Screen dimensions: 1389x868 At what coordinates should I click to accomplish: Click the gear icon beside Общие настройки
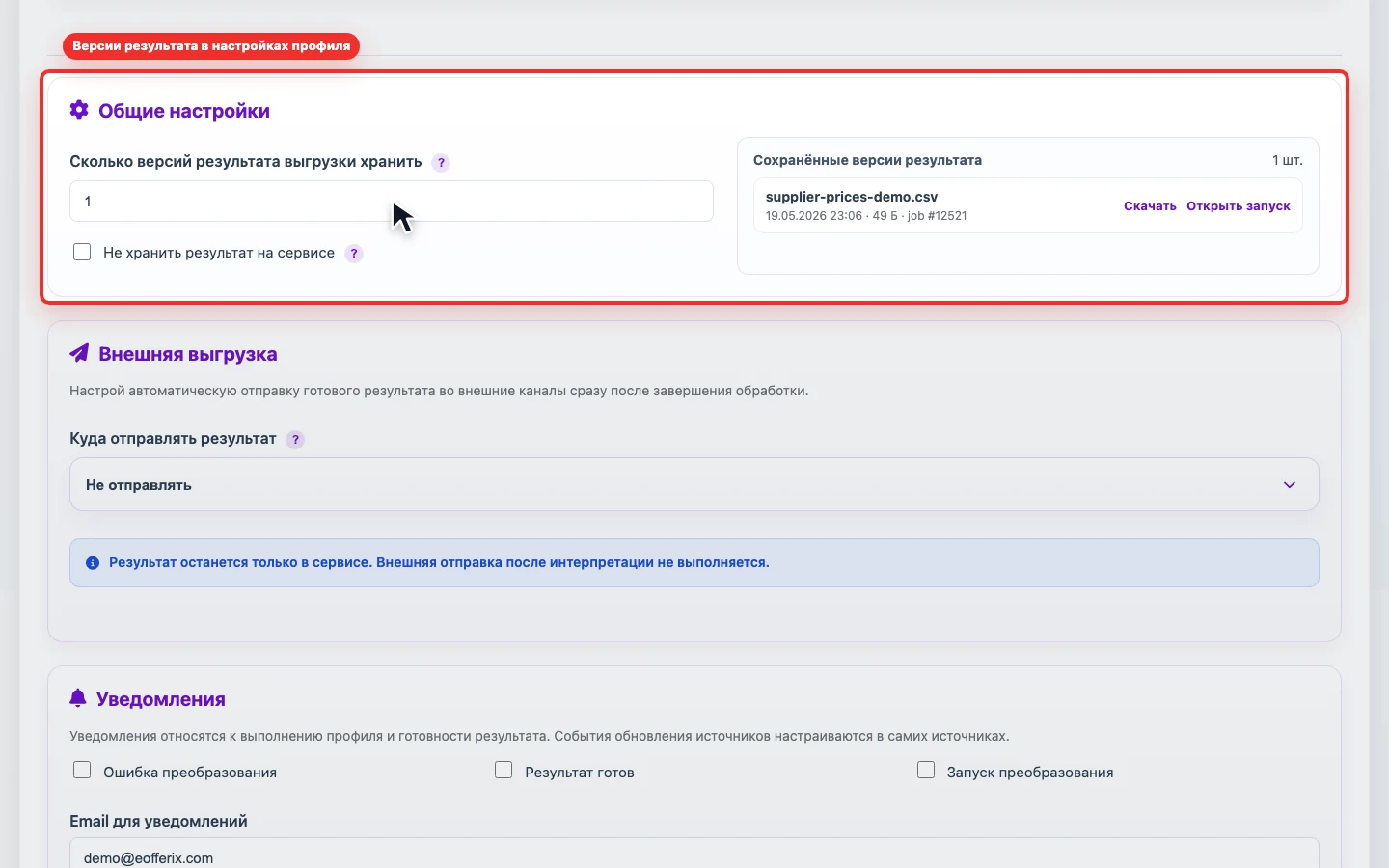(x=79, y=110)
